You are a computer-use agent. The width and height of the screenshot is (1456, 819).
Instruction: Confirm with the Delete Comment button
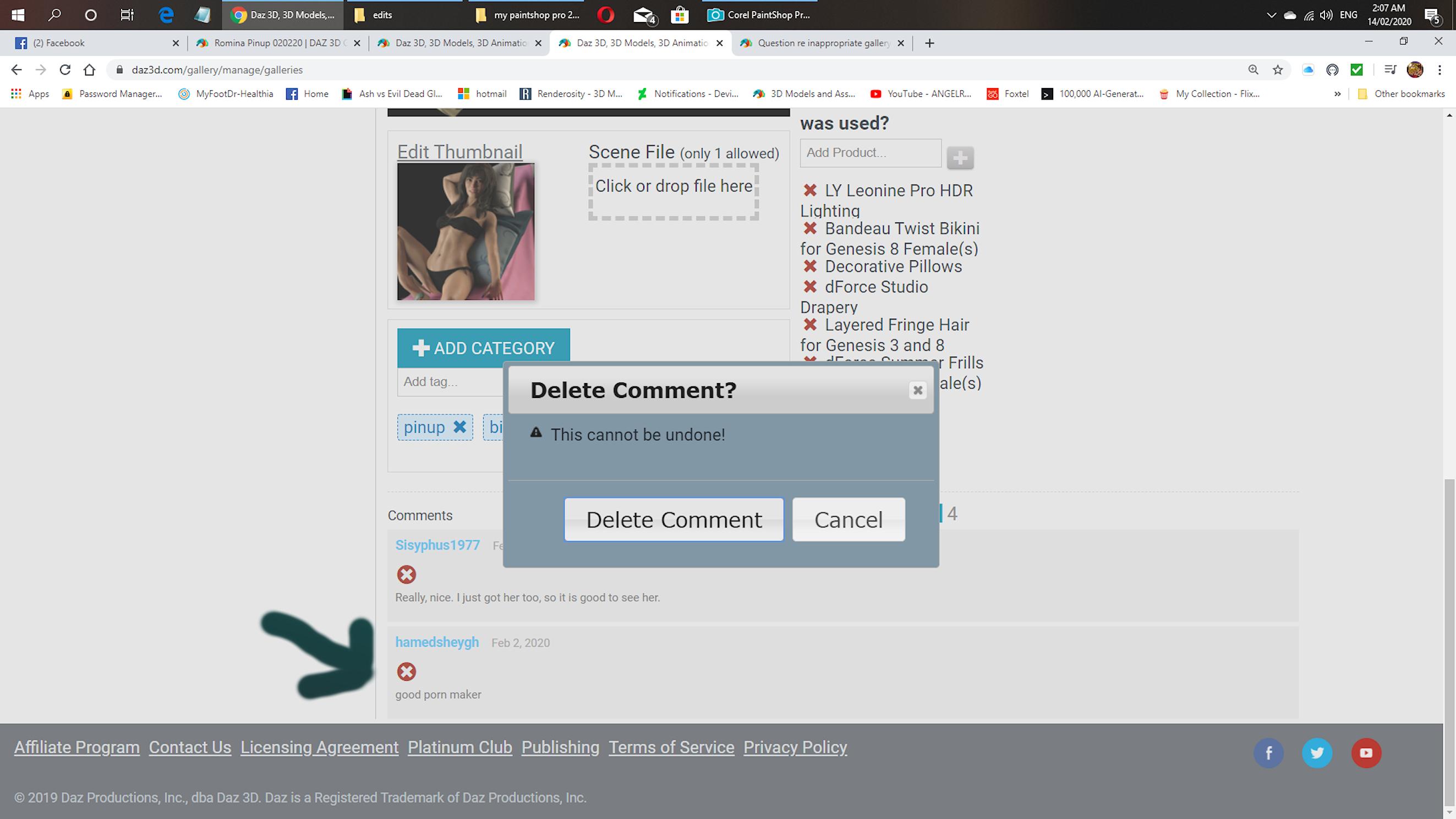click(x=673, y=520)
